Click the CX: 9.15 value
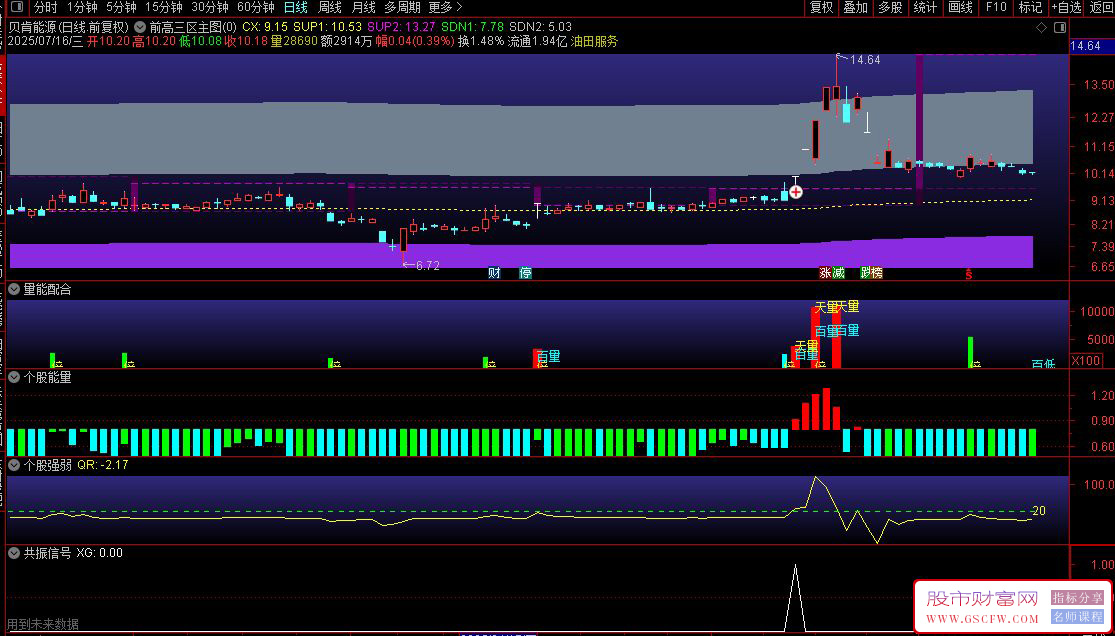This screenshot has height=636, width=1115. (x=265, y=28)
